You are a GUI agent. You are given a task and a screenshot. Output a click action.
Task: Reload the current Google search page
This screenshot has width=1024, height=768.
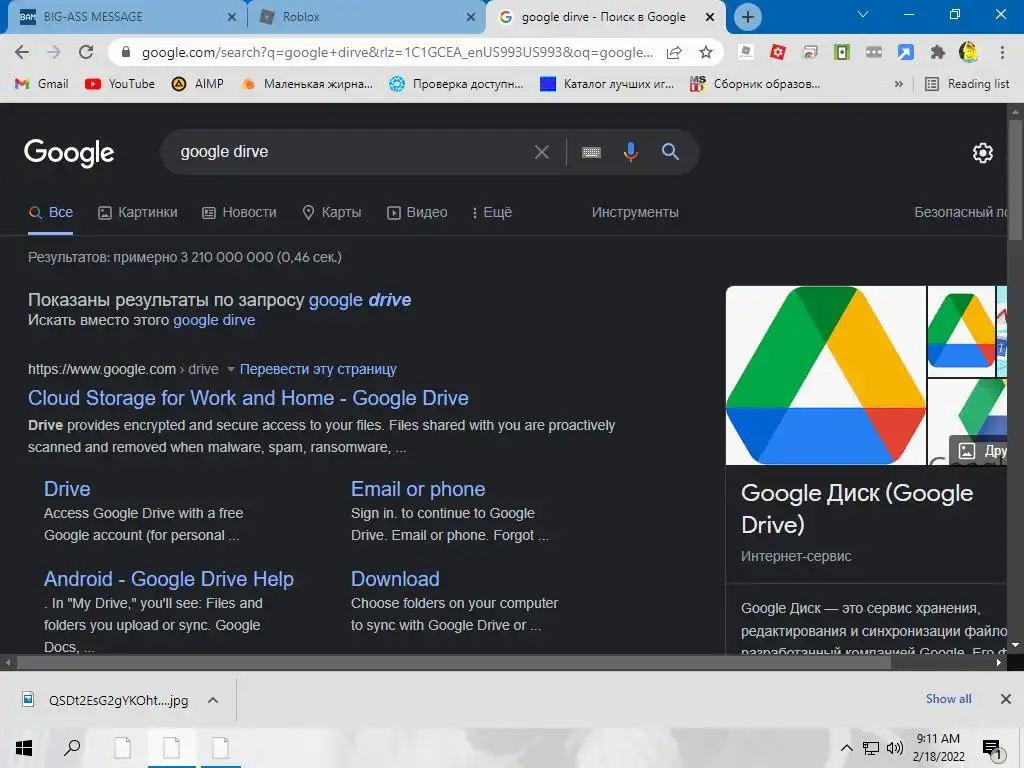[86, 52]
